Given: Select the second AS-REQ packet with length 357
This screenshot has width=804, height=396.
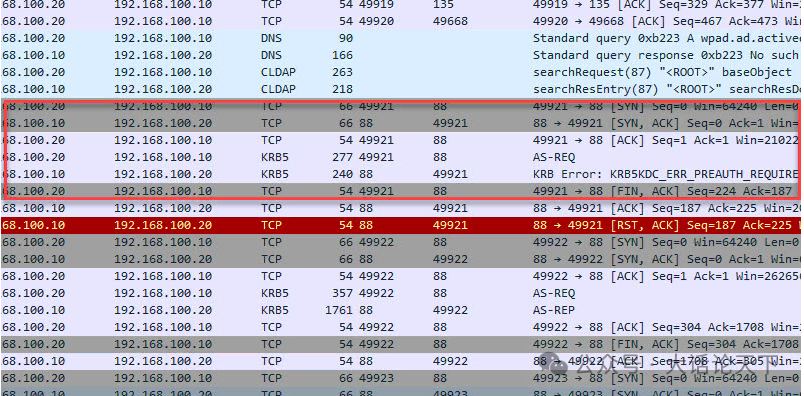Looking at the screenshot, I should [x=402, y=293].
